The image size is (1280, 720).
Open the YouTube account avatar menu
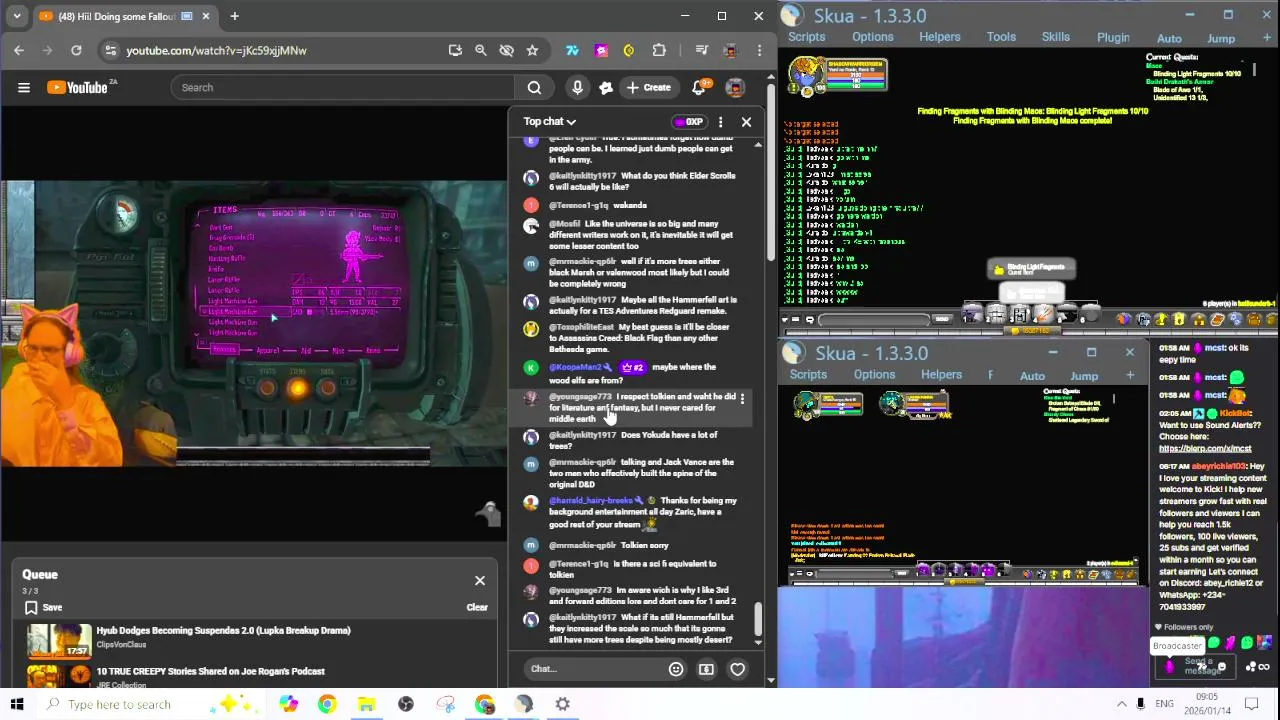[x=735, y=88]
